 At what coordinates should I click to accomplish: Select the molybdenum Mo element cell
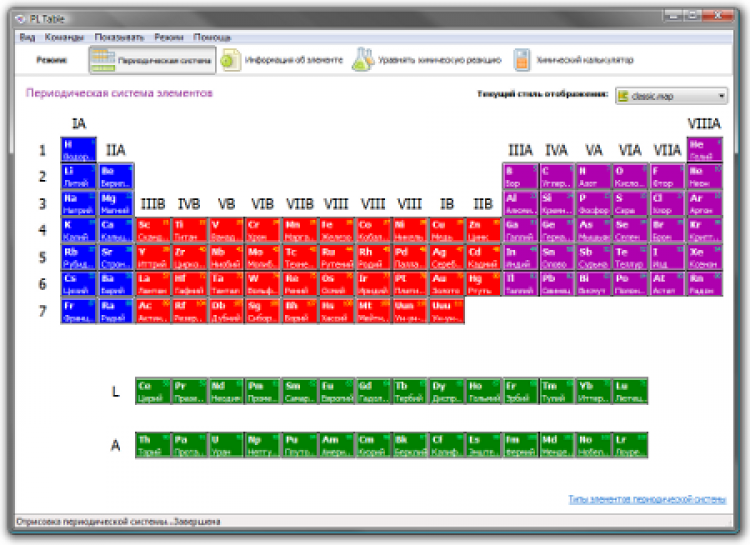tap(263, 257)
